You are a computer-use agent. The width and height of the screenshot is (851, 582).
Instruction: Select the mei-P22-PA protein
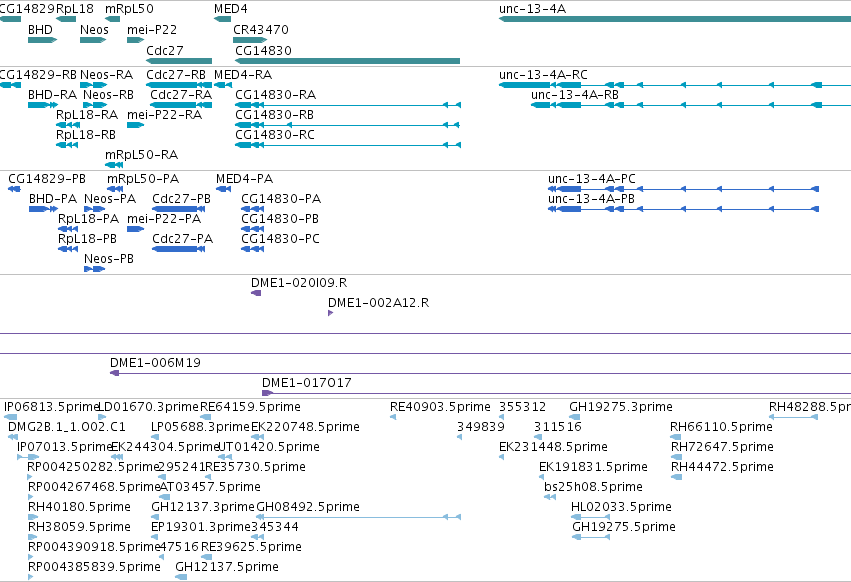(x=136, y=229)
